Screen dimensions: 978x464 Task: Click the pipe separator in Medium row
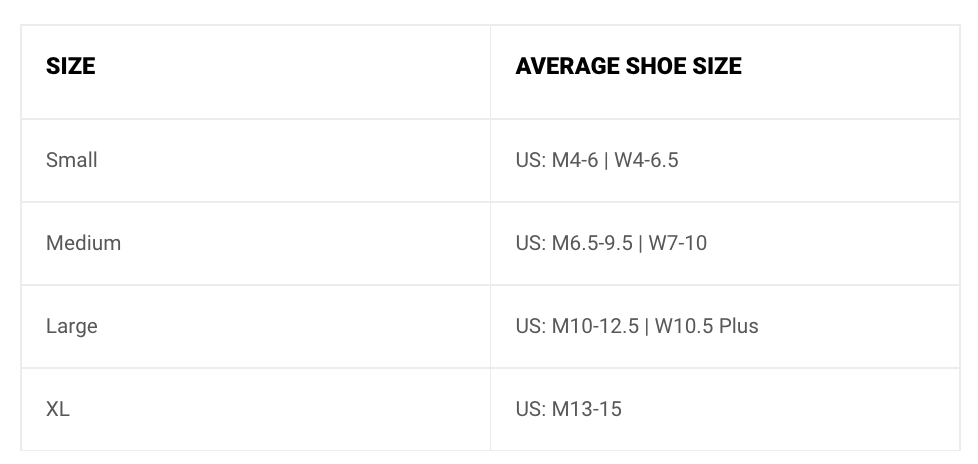coord(641,244)
